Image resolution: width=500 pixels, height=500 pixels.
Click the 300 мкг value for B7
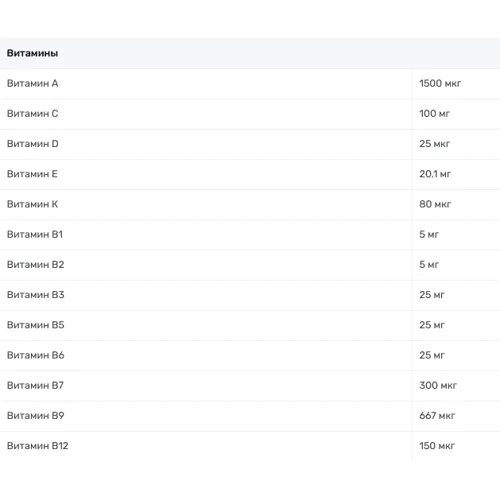pos(438,385)
